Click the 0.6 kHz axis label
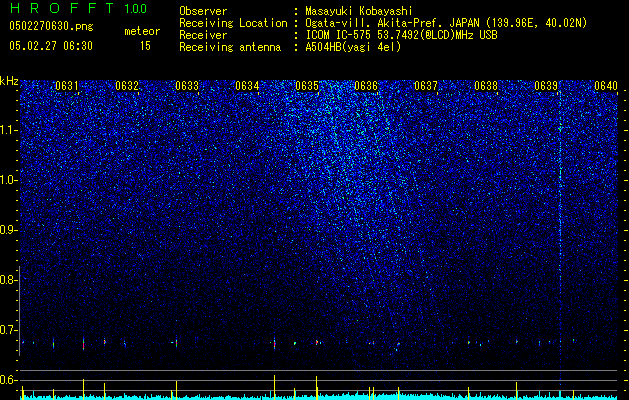The image size is (629, 400). pyautogui.click(x=9, y=380)
